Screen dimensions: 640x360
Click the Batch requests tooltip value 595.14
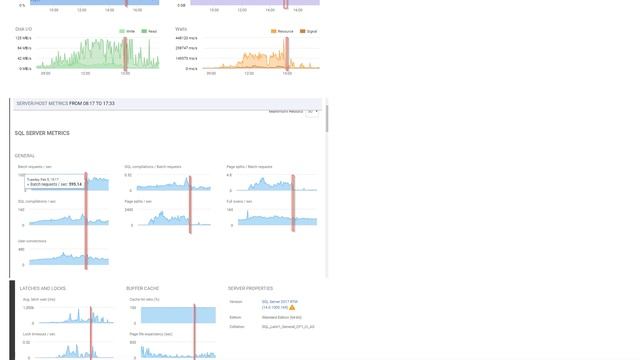[x=76, y=184]
